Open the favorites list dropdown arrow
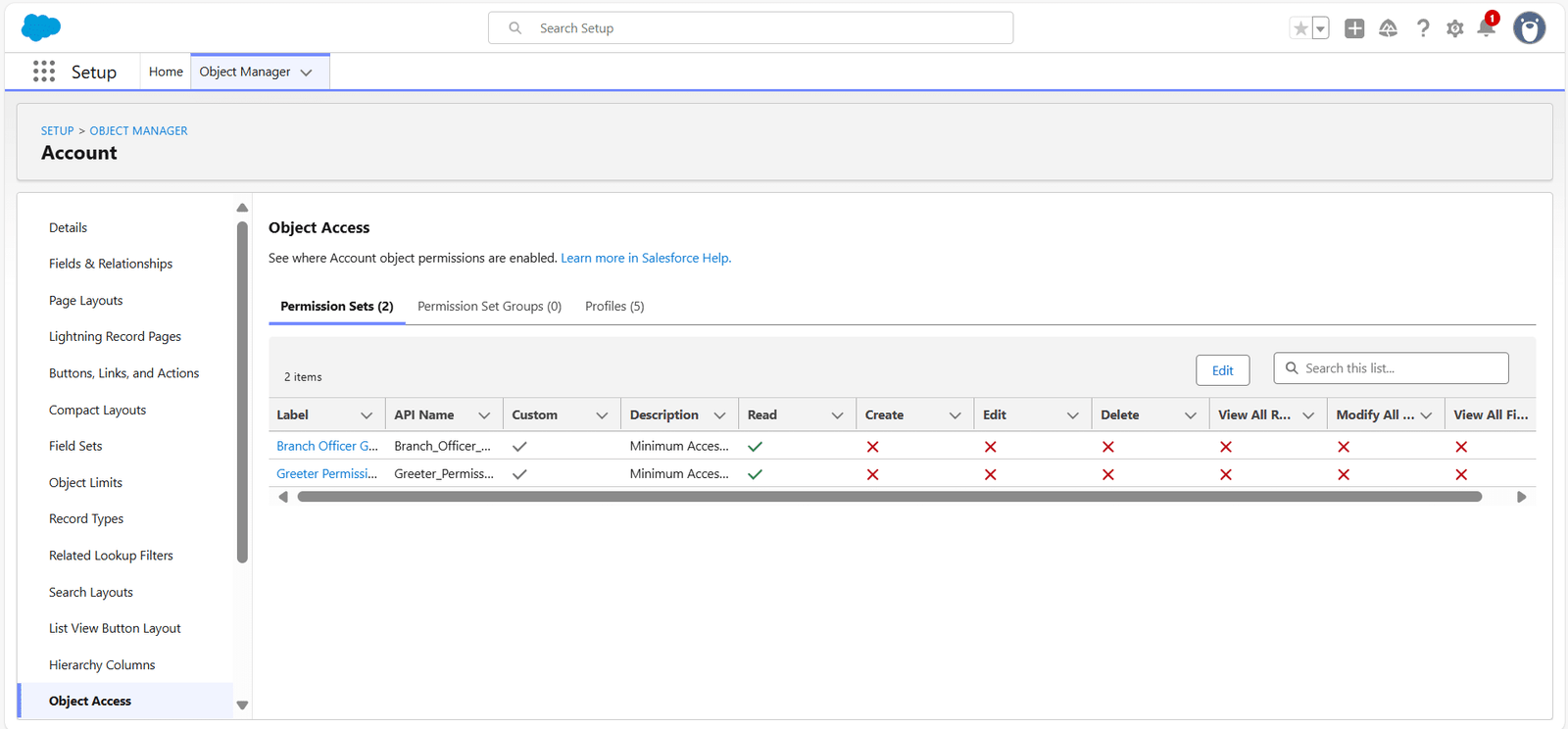The height and width of the screenshot is (729, 1568). pyautogui.click(x=1320, y=28)
